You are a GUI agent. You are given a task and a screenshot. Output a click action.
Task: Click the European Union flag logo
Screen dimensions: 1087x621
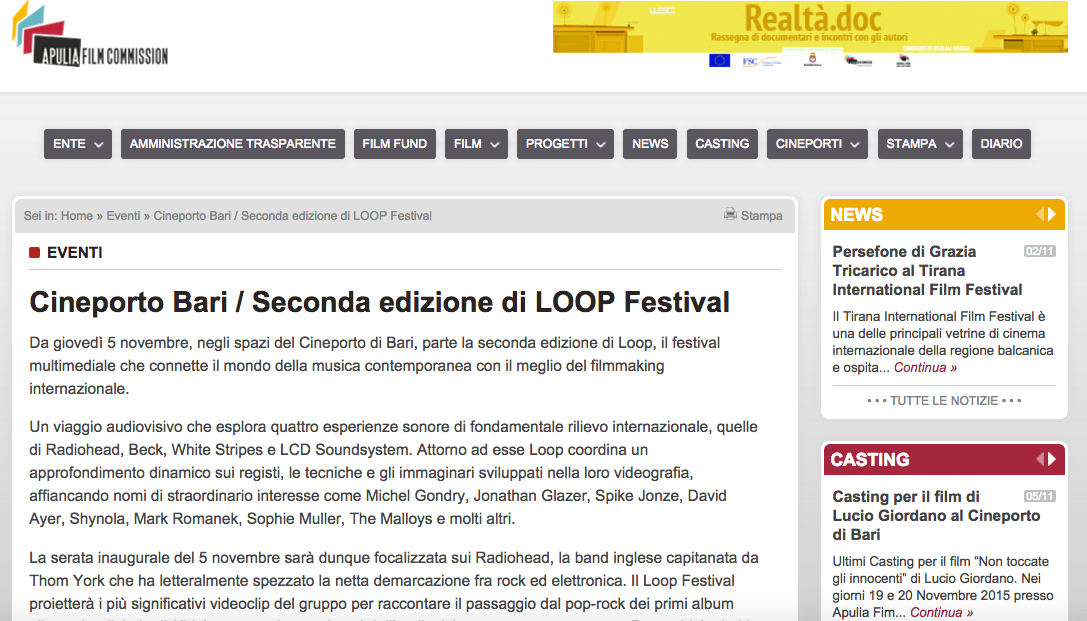point(719,60)
